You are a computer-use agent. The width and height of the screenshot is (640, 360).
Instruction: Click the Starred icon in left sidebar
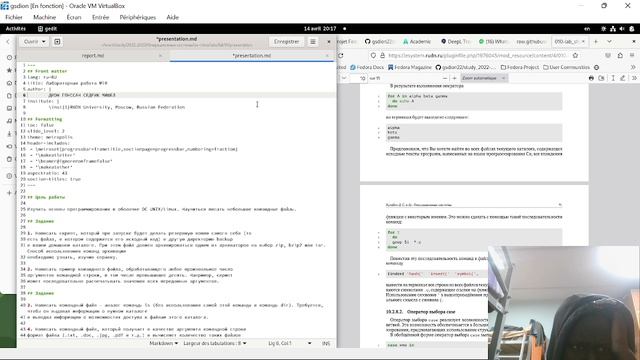[9, 70]
